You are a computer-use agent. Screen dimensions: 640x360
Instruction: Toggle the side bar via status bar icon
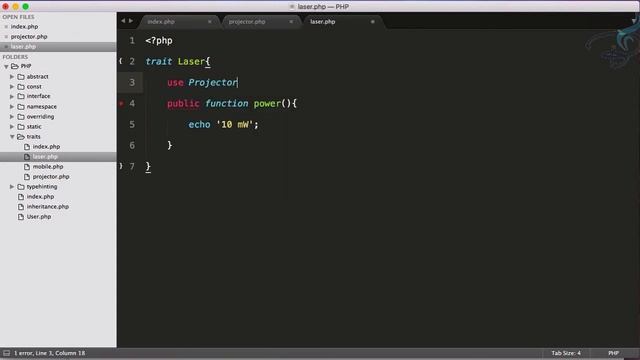(x=7, y=353)
